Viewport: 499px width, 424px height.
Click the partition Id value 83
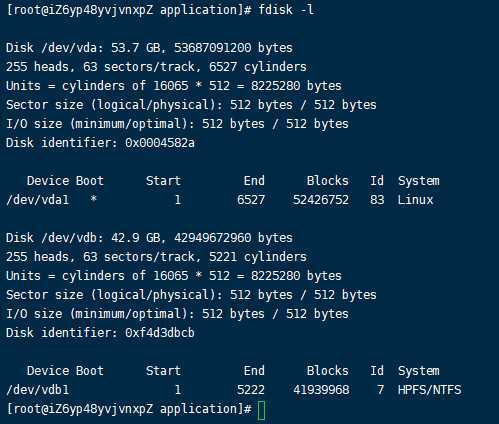377,200
